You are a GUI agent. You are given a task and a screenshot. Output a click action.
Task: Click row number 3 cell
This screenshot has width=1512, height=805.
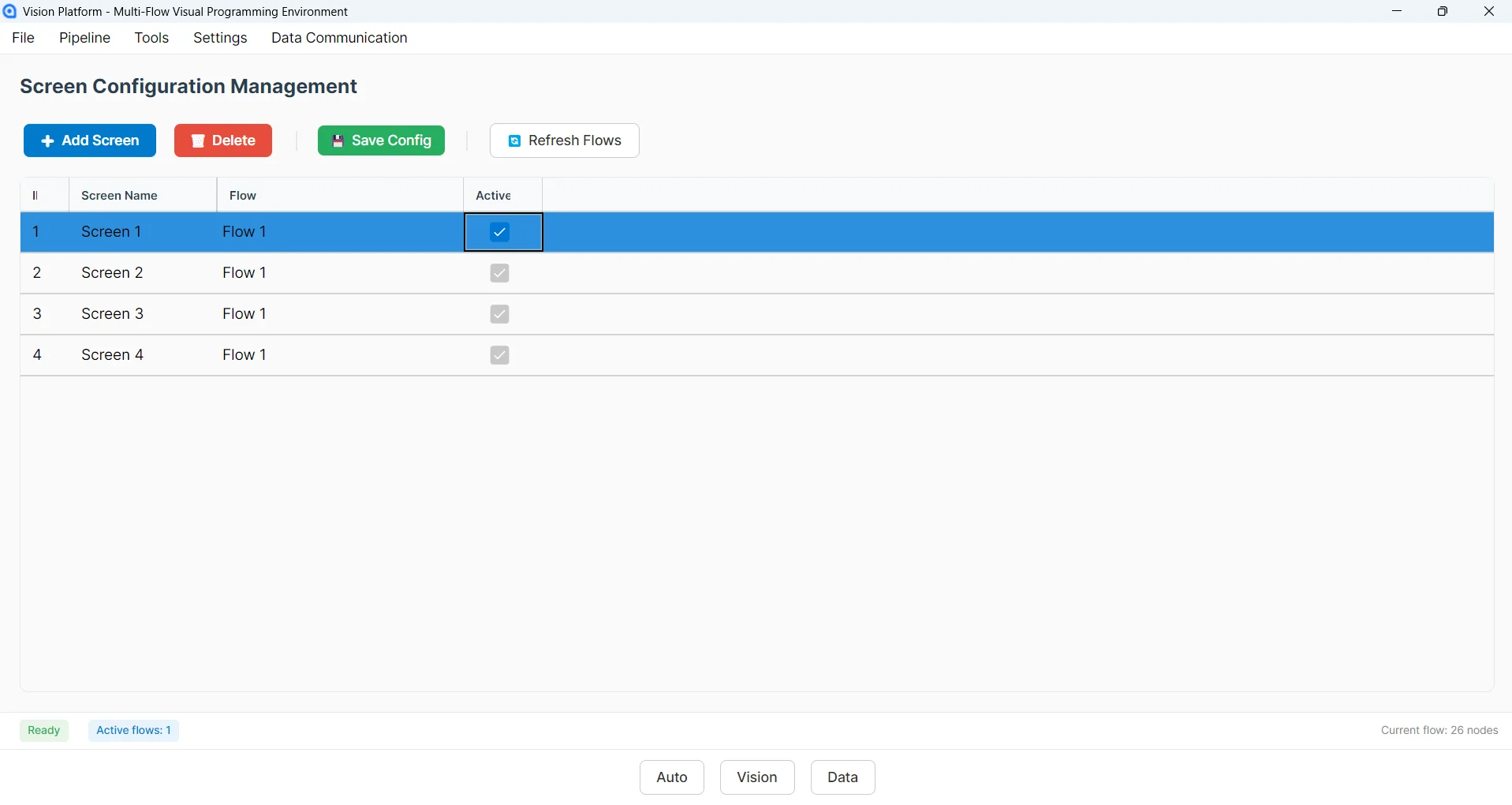coord(44,314)
